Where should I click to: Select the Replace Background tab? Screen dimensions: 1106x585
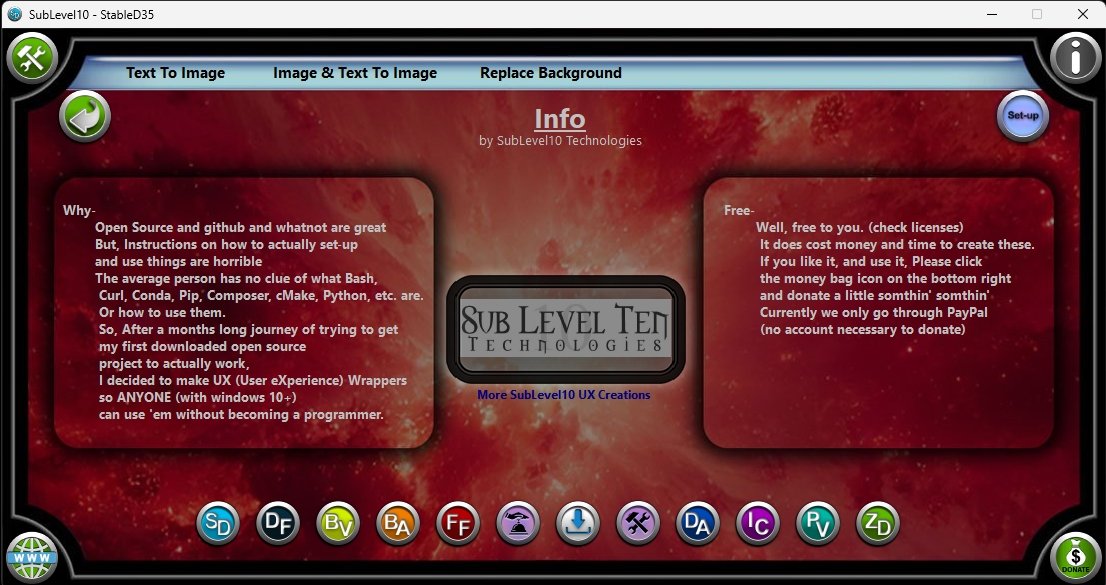pyautogui.click(x=551, y=73)
